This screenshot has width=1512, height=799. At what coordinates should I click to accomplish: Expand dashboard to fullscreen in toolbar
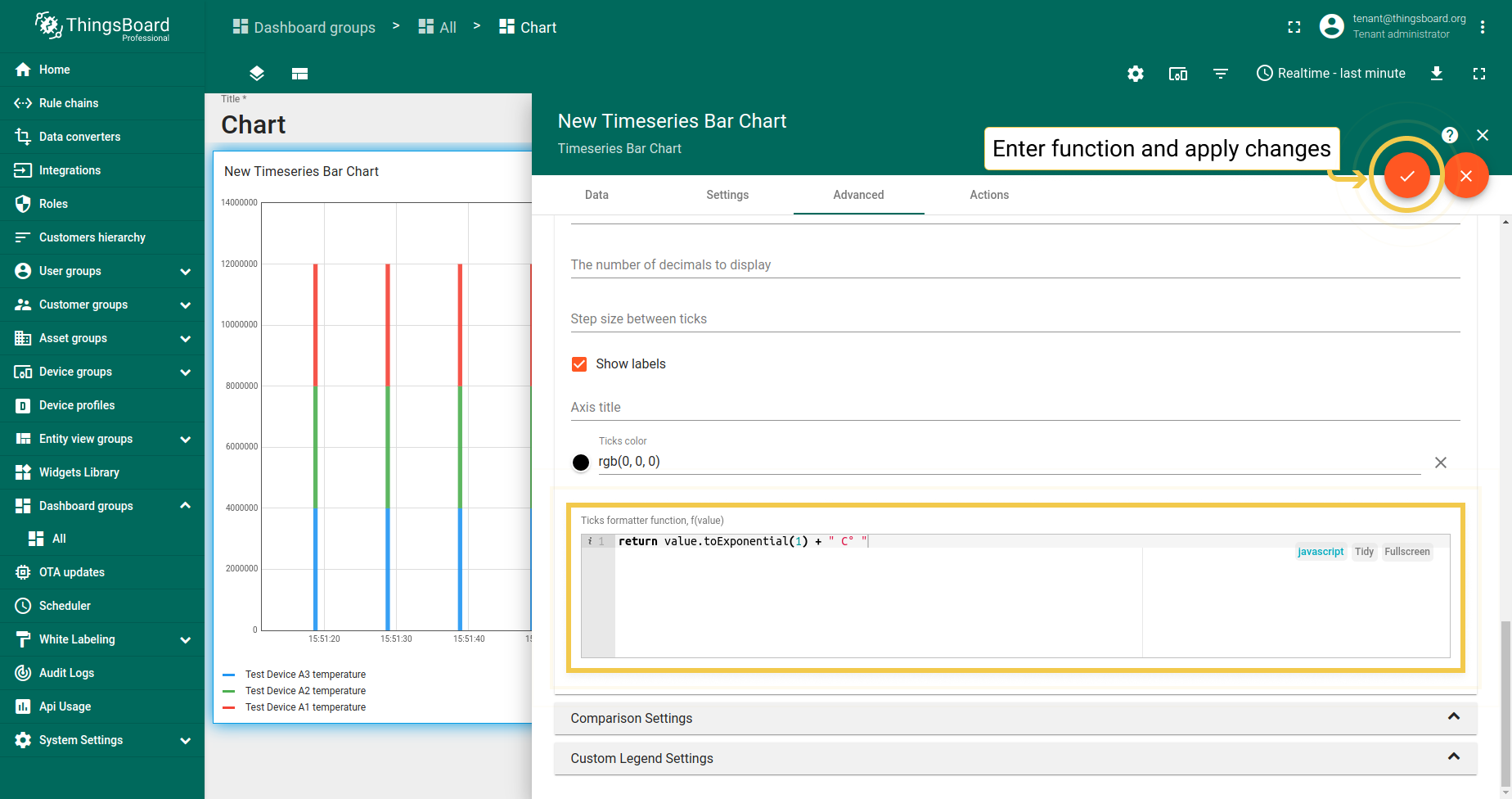[x=1479, y=74]
